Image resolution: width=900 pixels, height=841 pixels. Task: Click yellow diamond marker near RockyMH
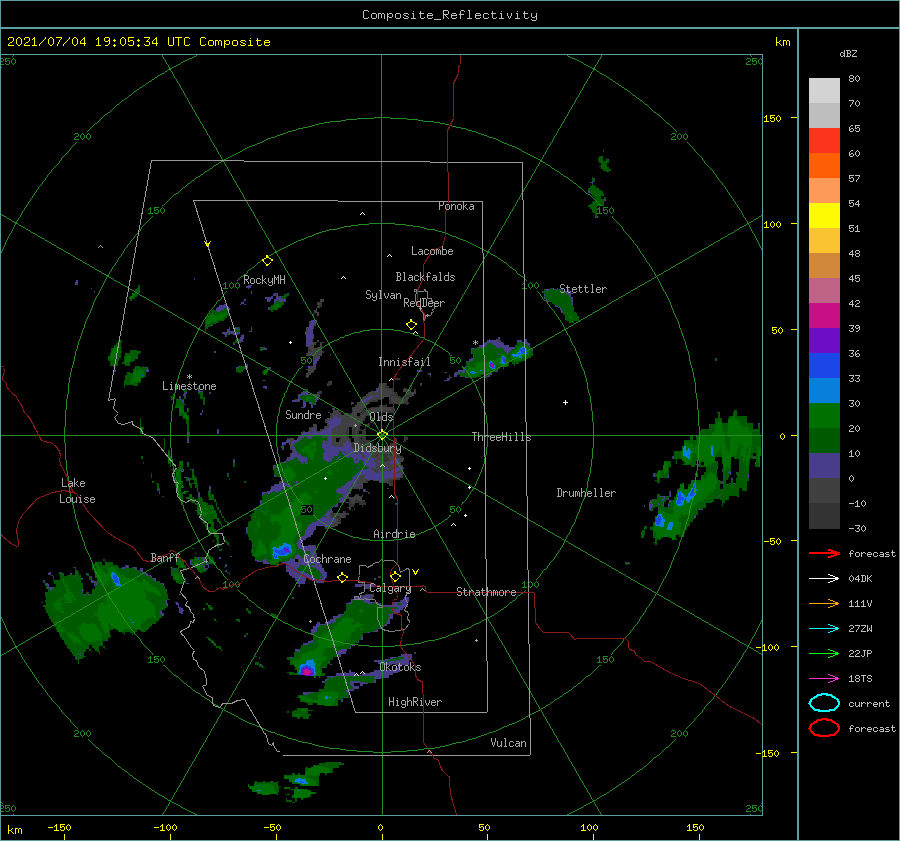coord(267,261)
